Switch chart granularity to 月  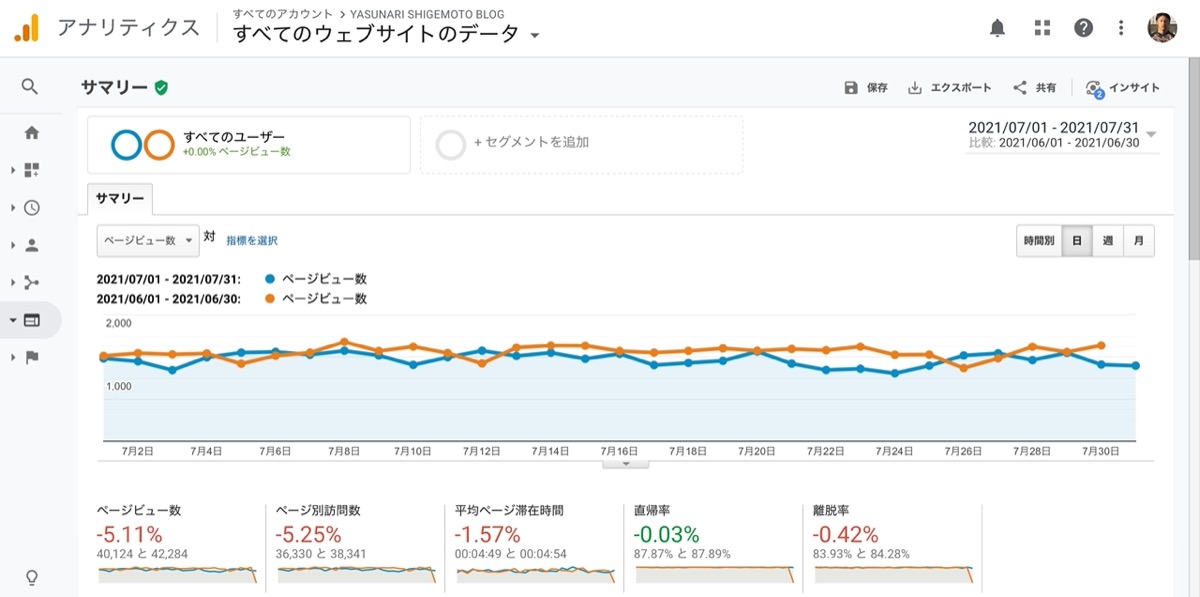(x=1139, y=241)
